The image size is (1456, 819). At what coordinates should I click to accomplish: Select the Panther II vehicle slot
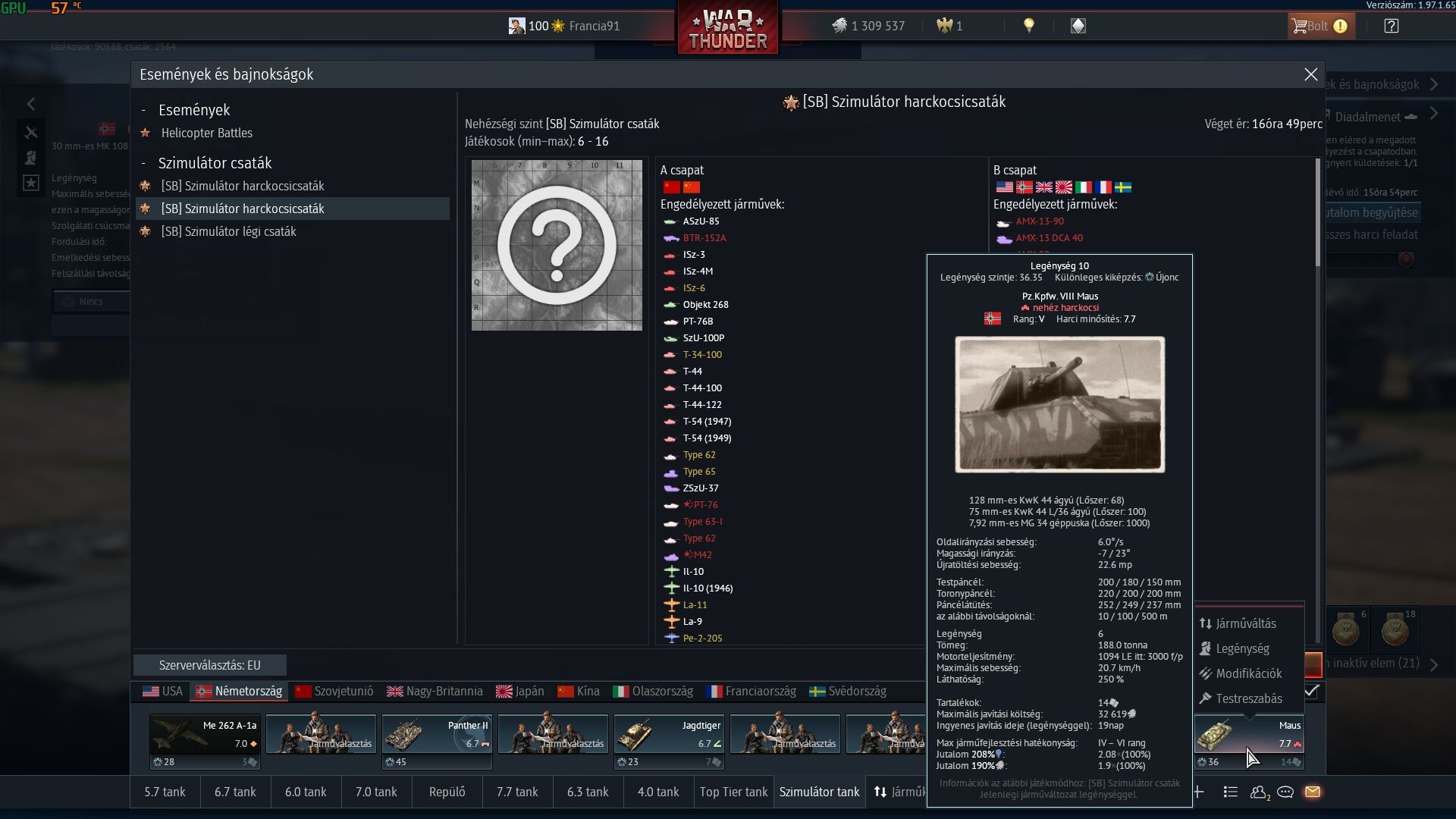coord(437,742)
